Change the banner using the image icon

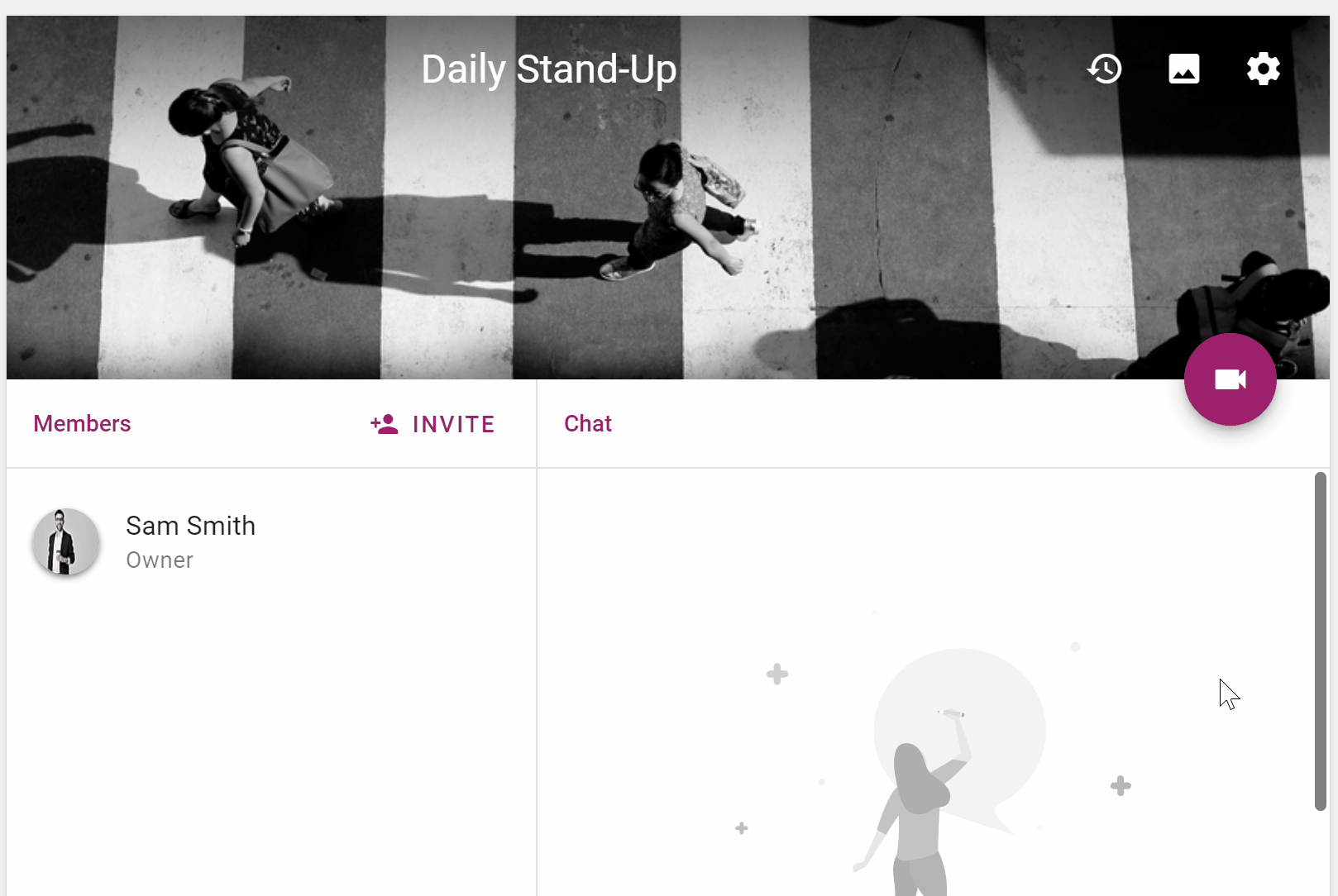click(1183, 69)
